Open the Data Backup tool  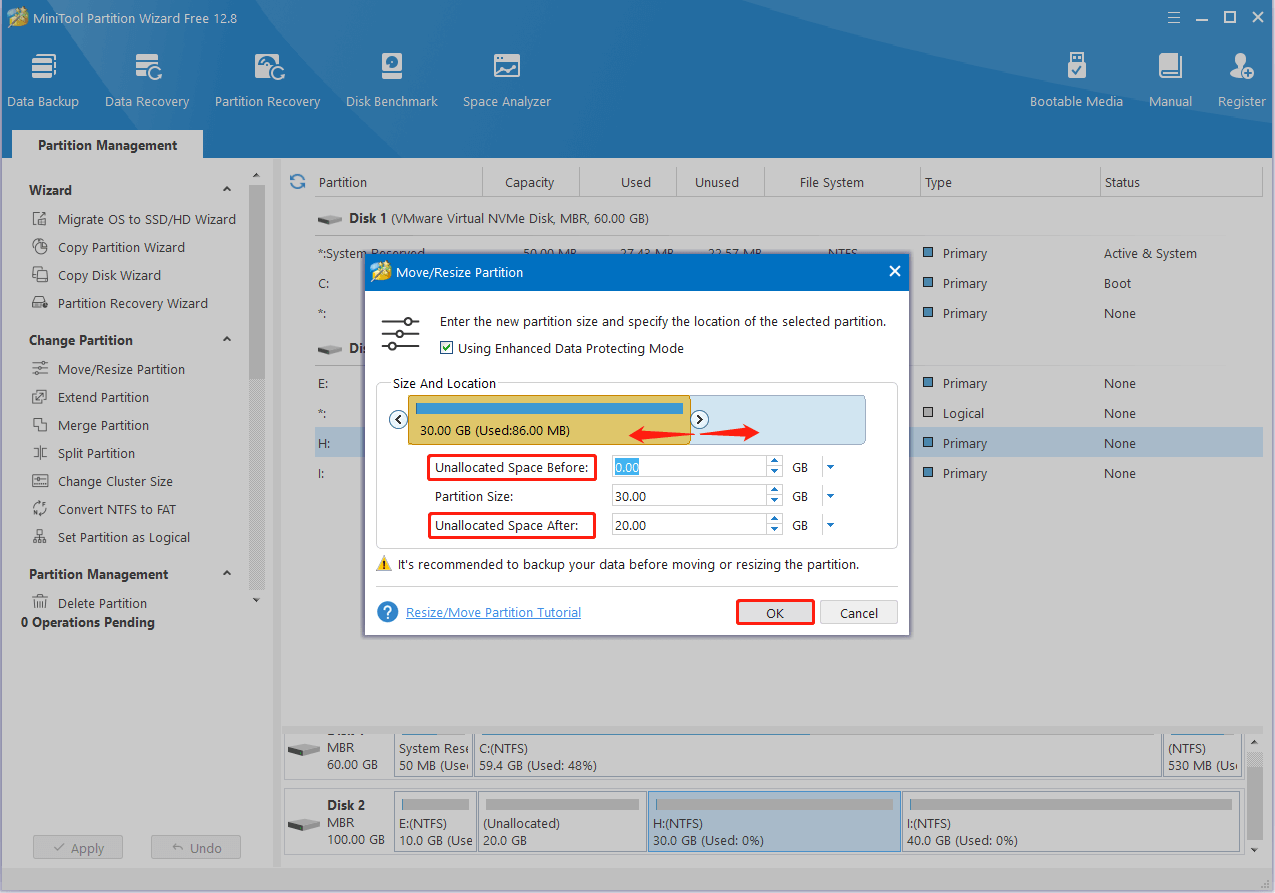point(43,80)
